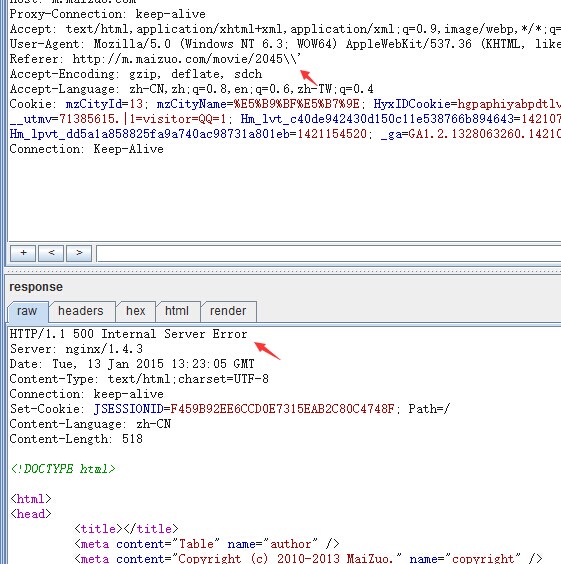The image size is (561, 564).
Task: Open the response headers tab
Action: [81, 311]
